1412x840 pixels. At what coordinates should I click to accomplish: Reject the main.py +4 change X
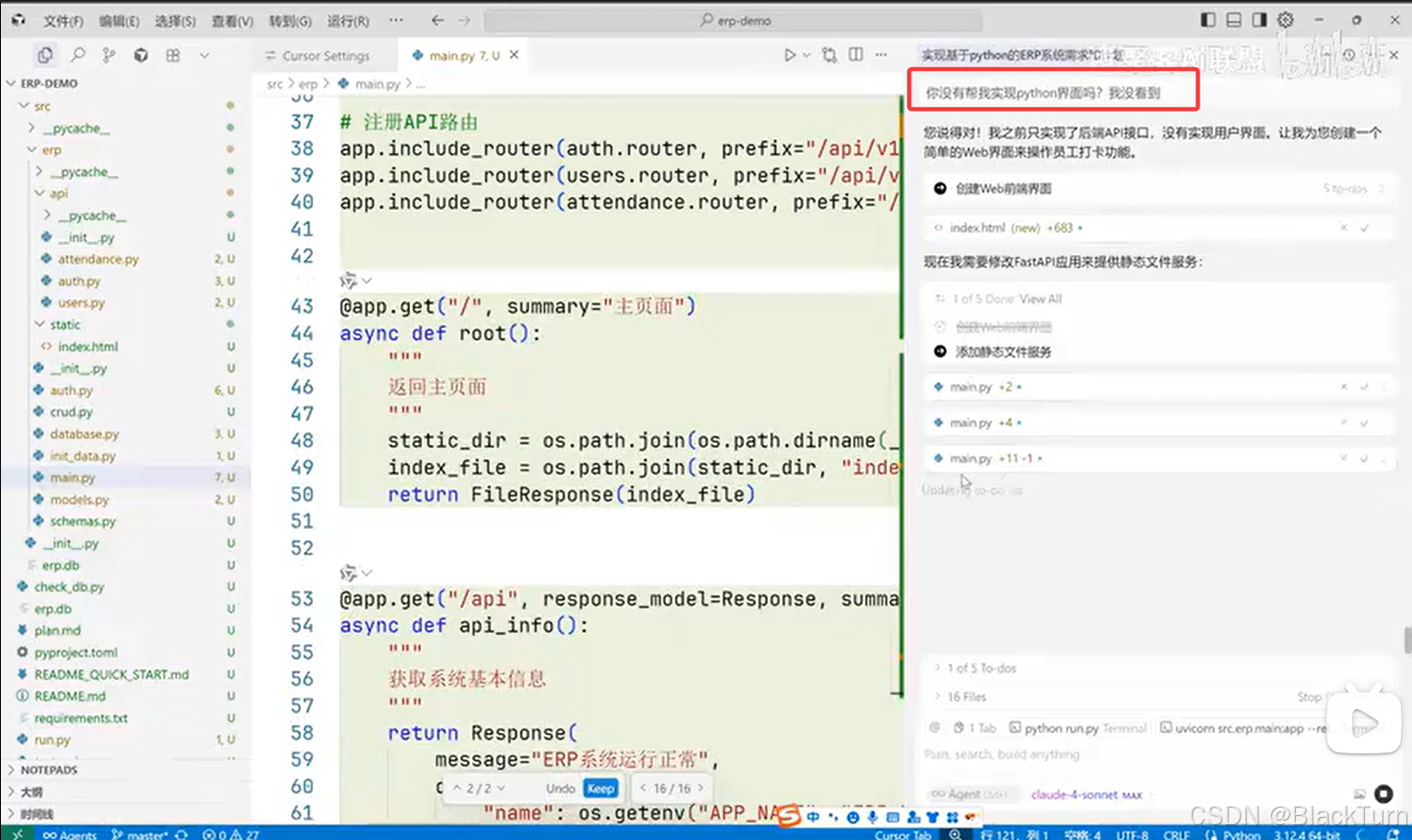click(1344, 423)
